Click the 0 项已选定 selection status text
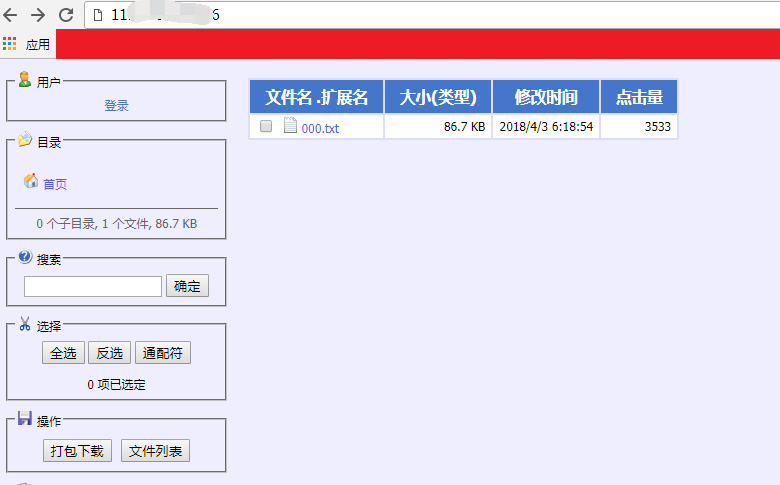This screenshot has width=780, height=485. pos(116,385)
